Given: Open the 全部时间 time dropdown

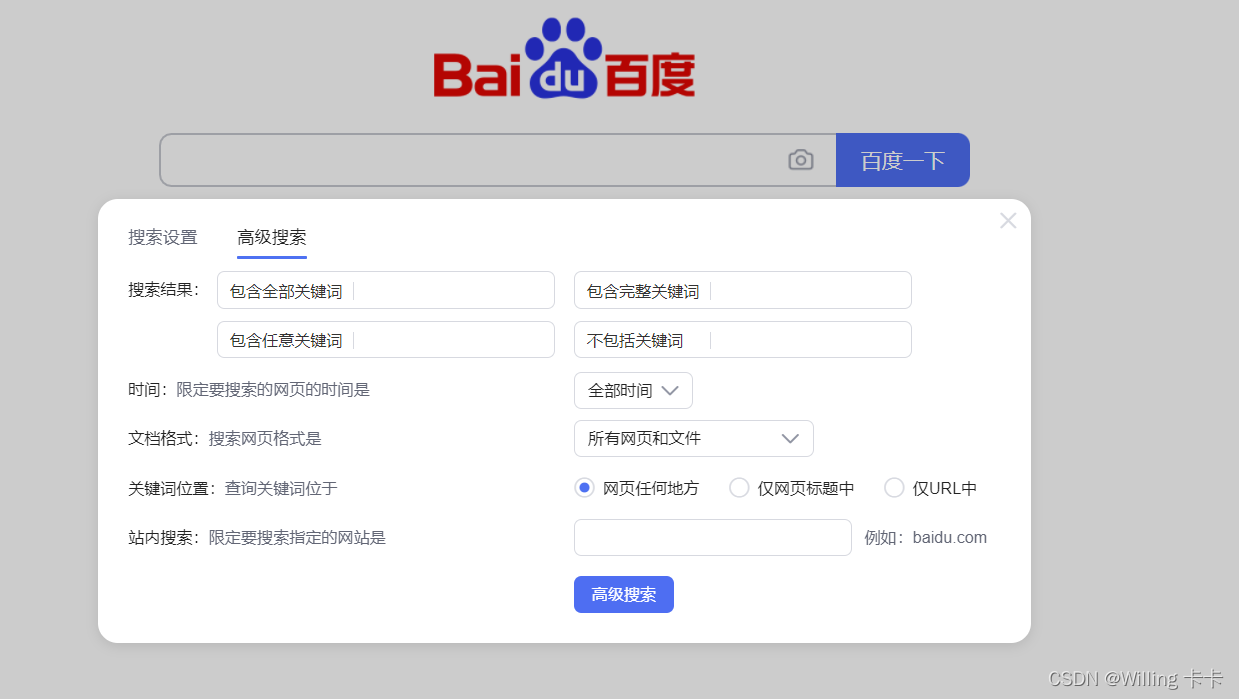Looking at the screenshot, I should [x=633, y=391].
